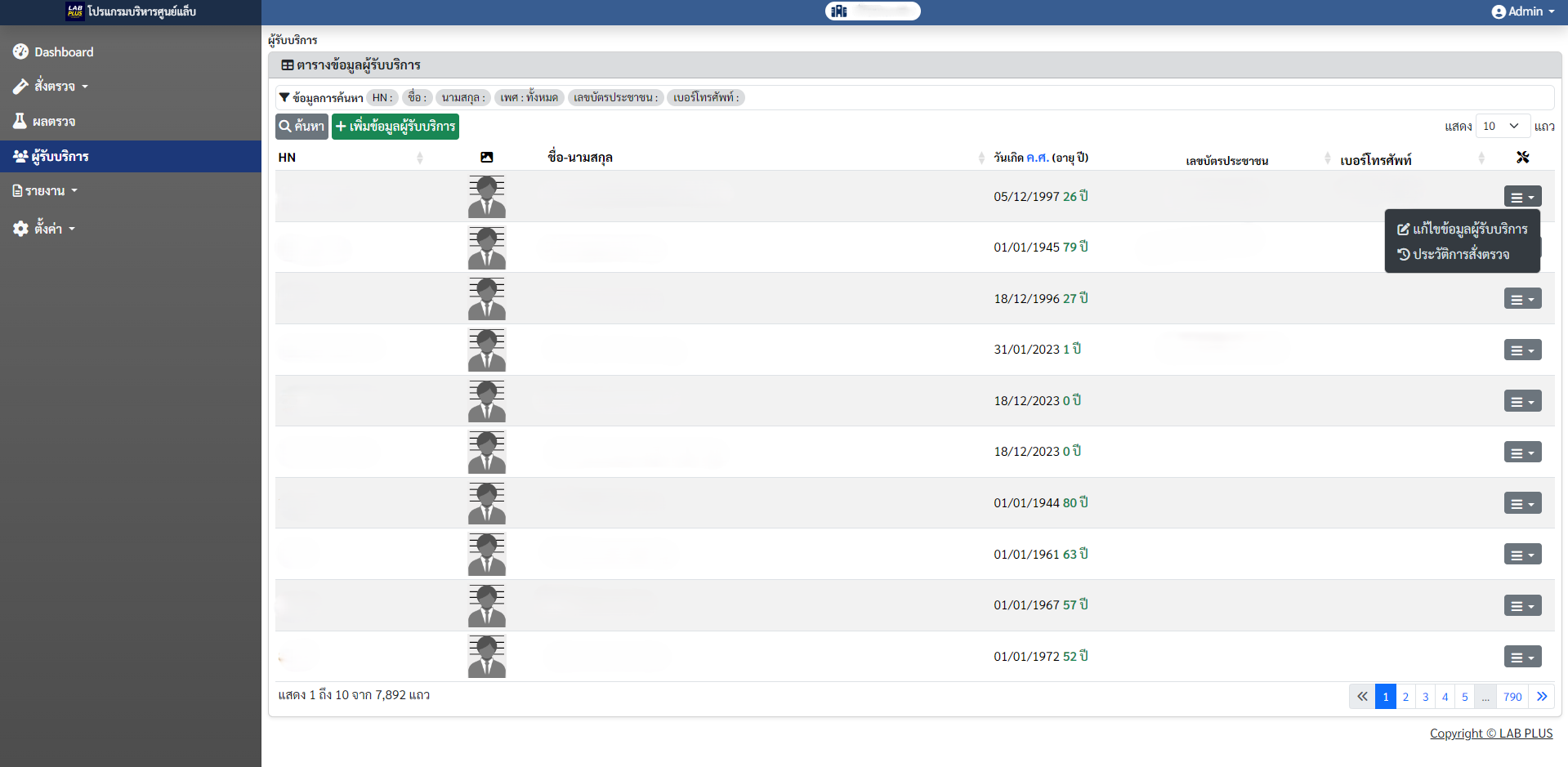Screen dimensions: 1568x767
Task: Jump to next page double-chevron
Action: (x=1542, y=697)
